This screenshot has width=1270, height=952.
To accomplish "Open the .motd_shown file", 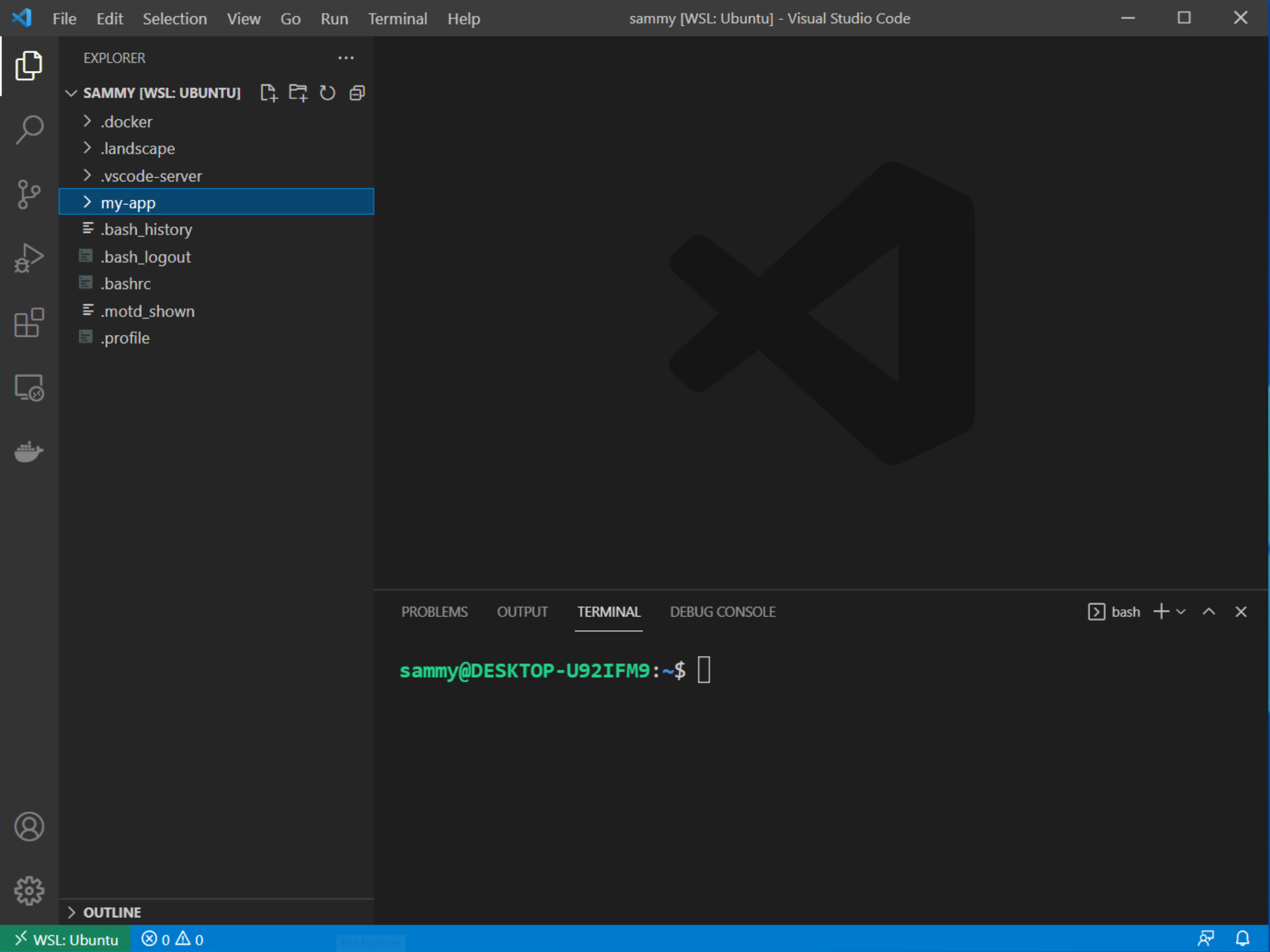I will tap(217, 311).
